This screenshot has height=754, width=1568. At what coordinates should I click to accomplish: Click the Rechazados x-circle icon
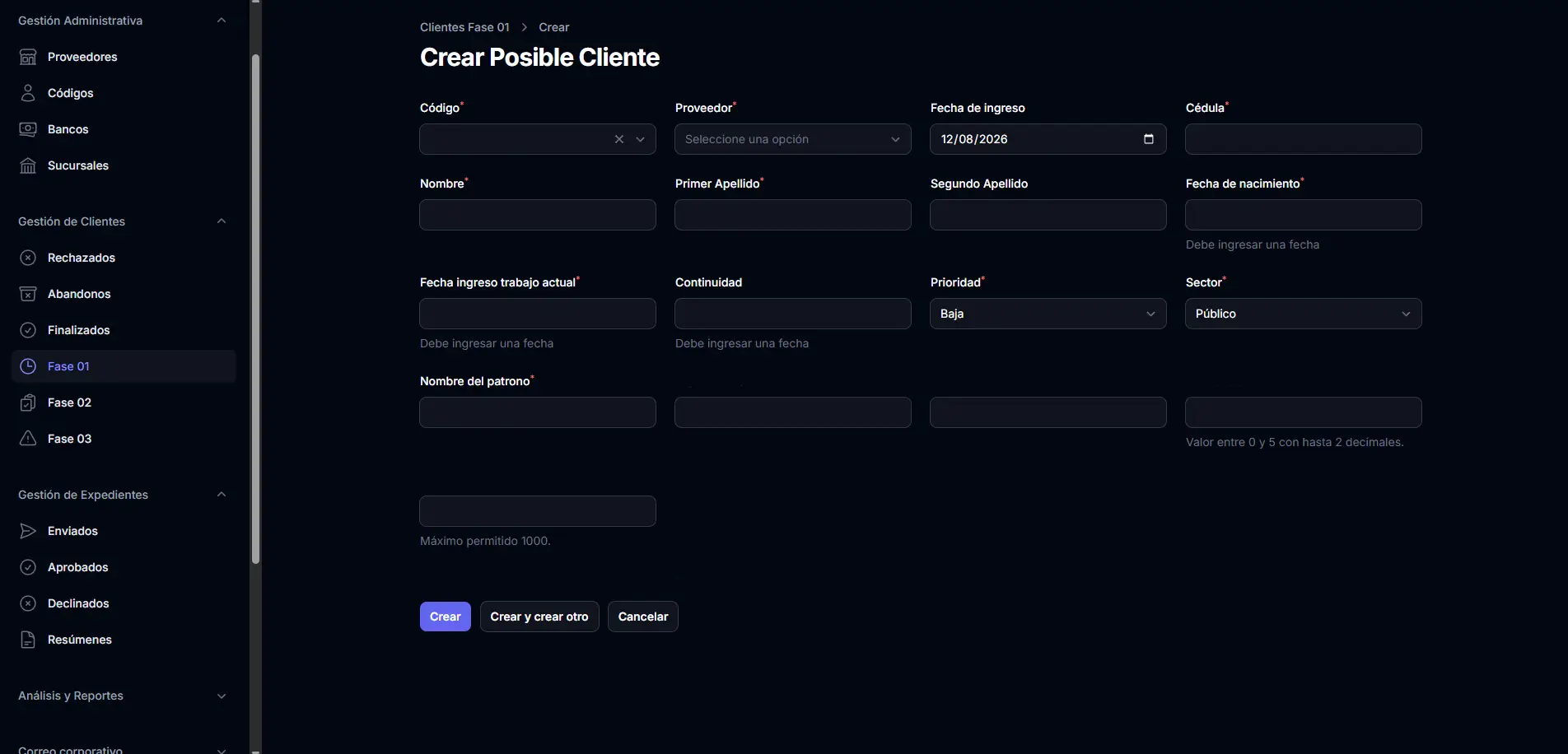28,258
